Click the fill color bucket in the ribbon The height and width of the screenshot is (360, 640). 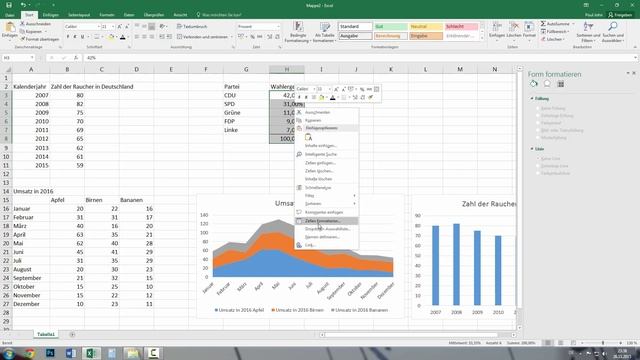coord(111,37)
